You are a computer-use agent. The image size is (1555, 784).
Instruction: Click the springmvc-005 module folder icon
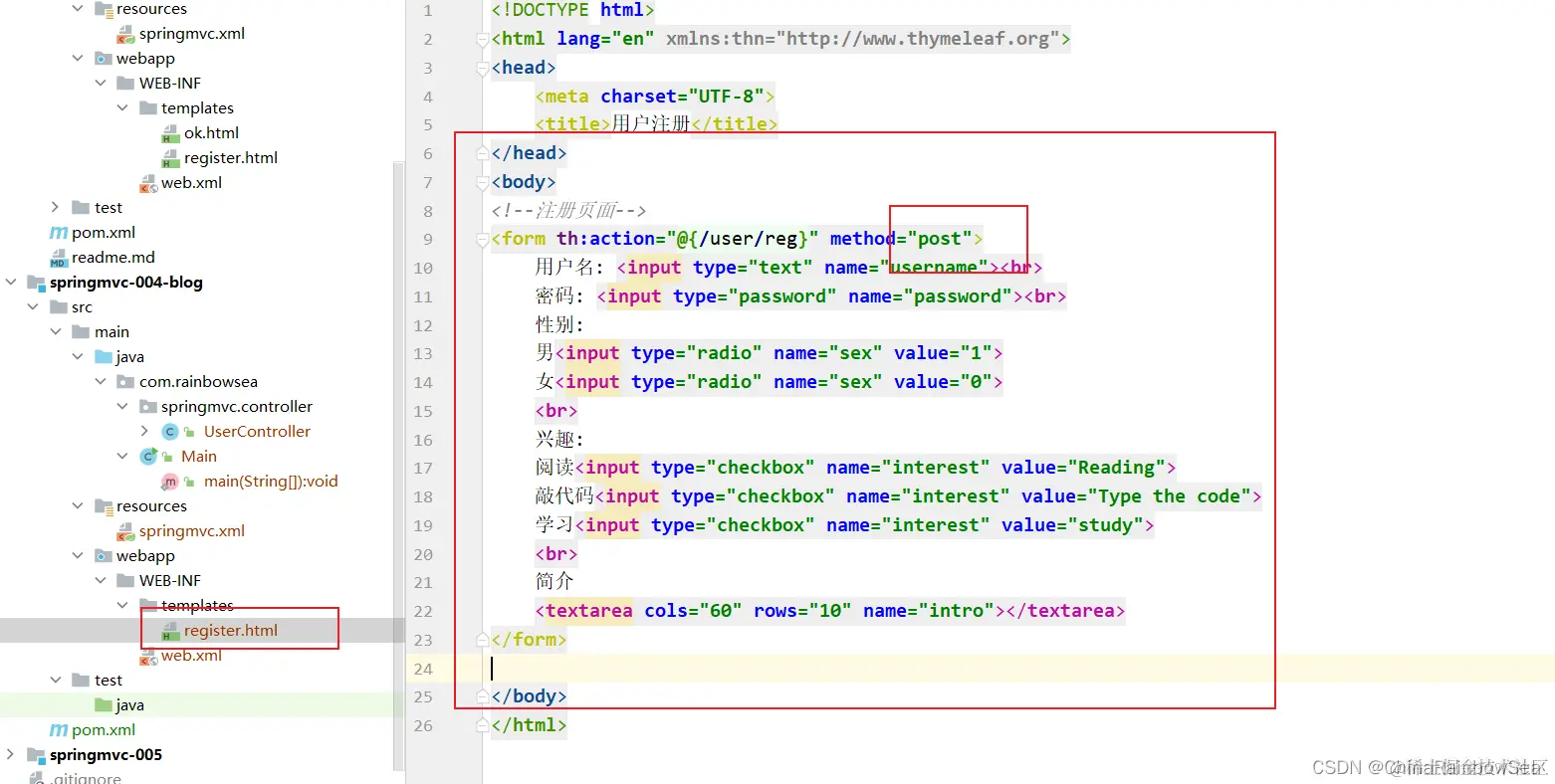pyautogui.click(x=36, y=755)
